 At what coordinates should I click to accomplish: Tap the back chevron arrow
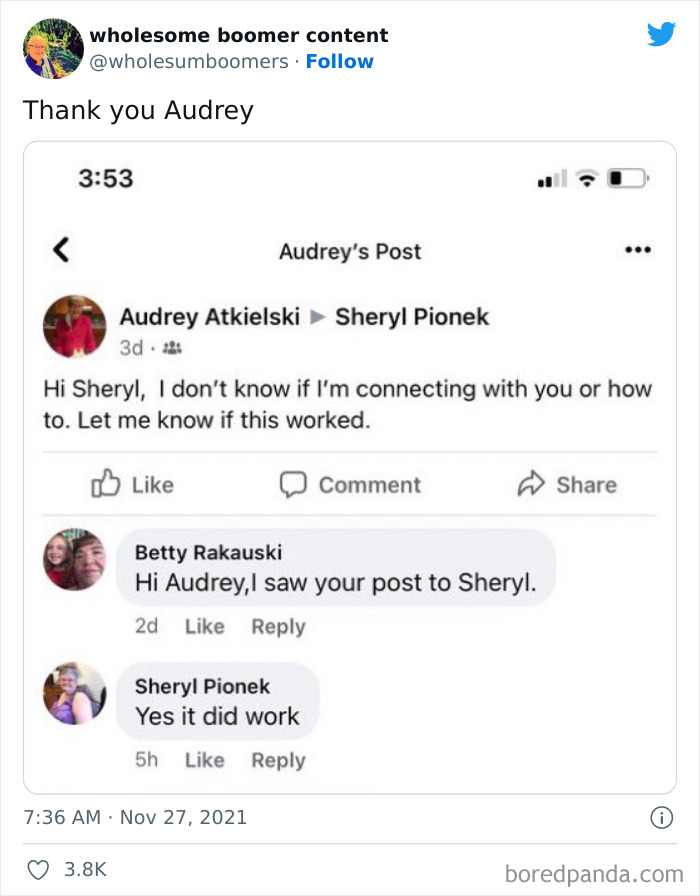60,250
